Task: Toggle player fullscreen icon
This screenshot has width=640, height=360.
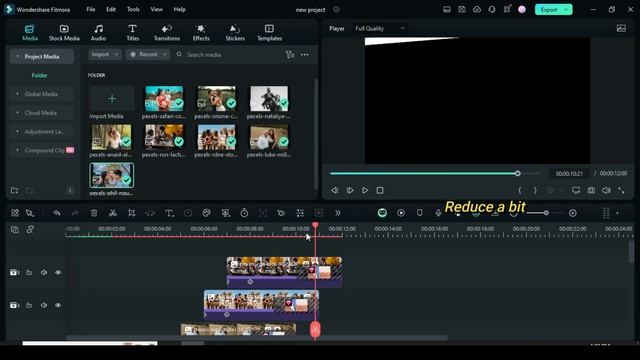Action: 621,190
